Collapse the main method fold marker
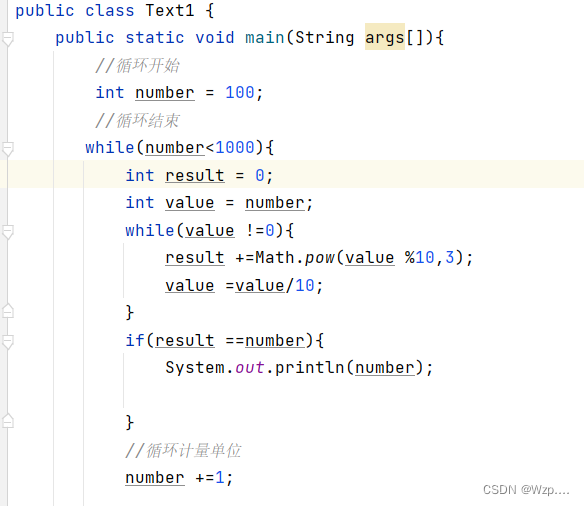This screenshot has width=584, height=506. (x=7, y=39)
